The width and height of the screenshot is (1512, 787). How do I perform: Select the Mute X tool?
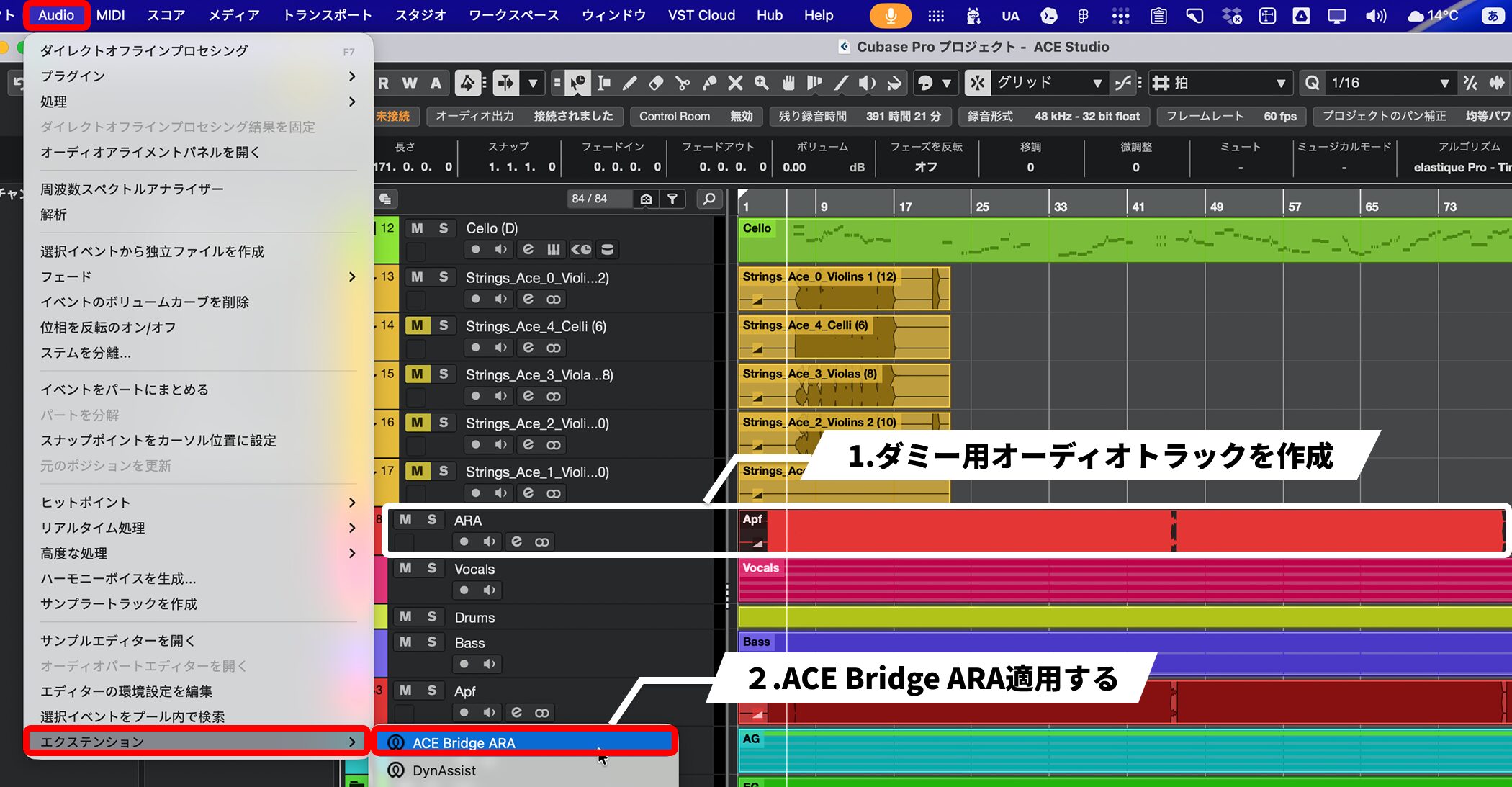pyautogui.click(x=735, y=84)
